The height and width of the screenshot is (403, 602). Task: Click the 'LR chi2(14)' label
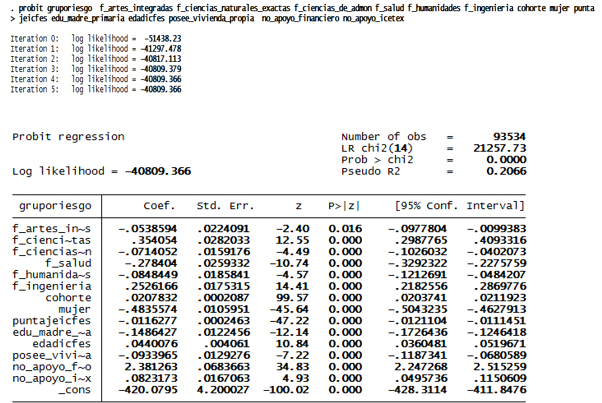[x=377, y=148]
